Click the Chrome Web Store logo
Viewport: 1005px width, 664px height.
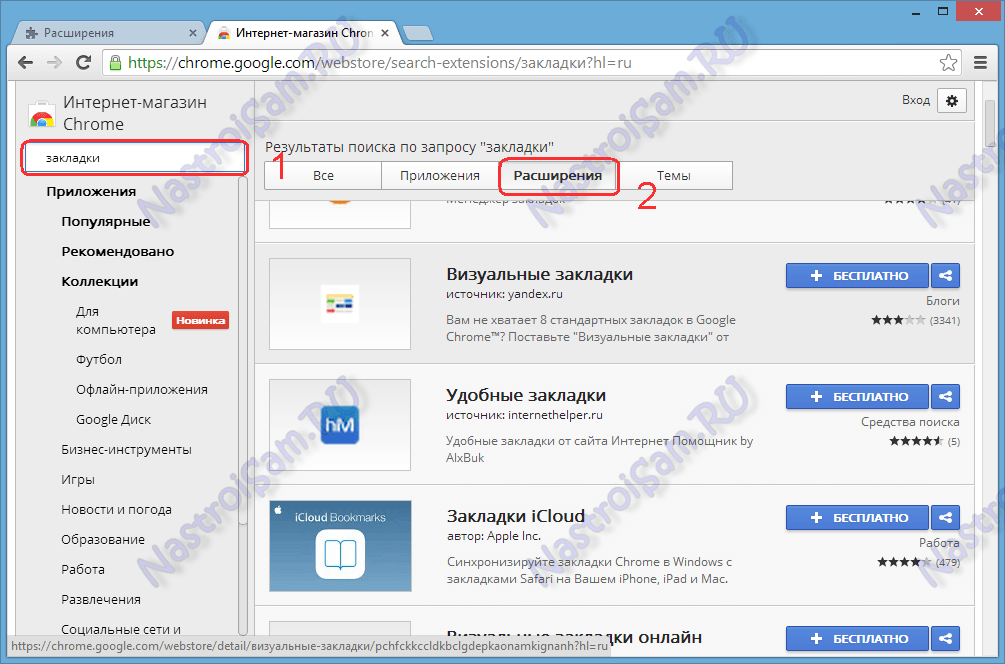click(x=42, y=114)
